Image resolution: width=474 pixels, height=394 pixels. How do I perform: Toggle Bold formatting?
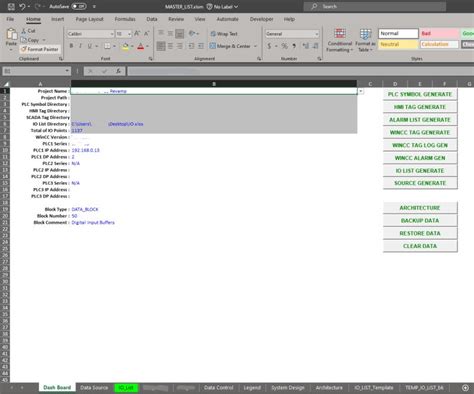click(71, 46)
